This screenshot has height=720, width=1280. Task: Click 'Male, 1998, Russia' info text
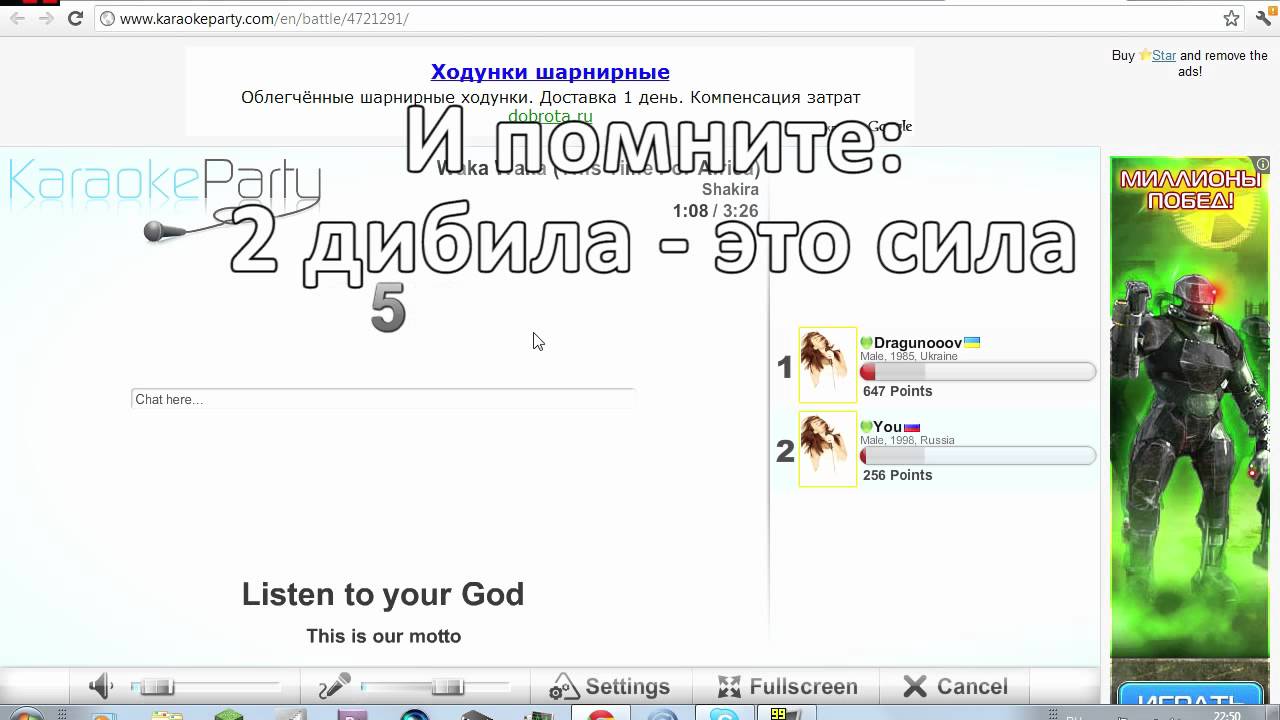pyautogui.click(x=907, y=441)
